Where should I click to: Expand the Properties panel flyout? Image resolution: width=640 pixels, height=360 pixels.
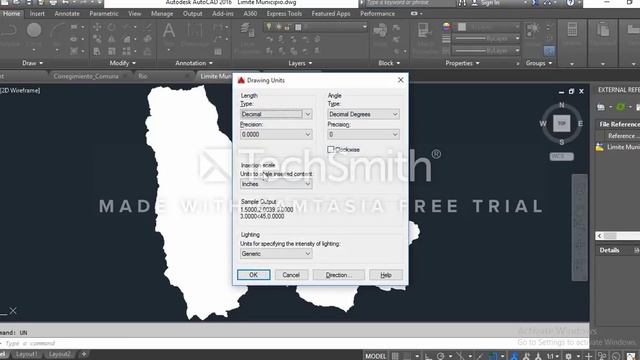click(462, 63)
